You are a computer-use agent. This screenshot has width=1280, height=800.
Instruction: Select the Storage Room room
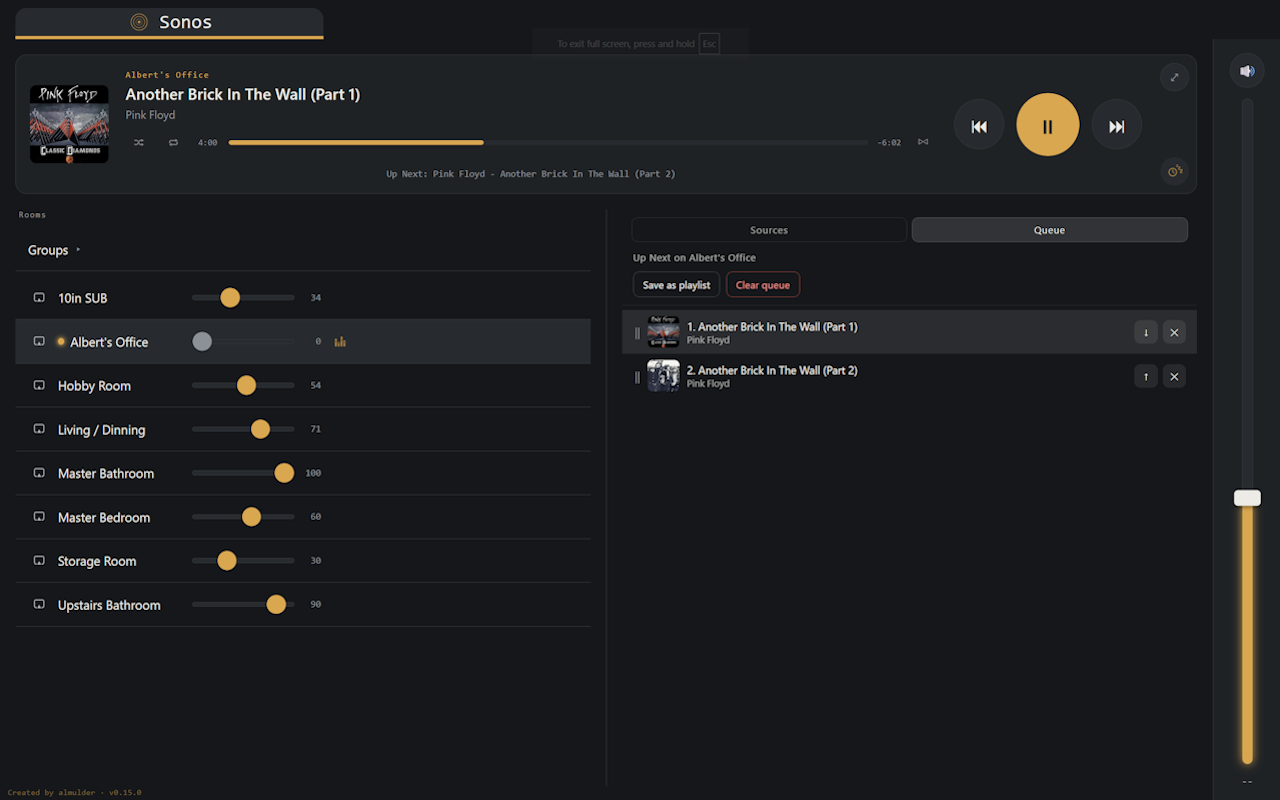(x=97, y=562)
